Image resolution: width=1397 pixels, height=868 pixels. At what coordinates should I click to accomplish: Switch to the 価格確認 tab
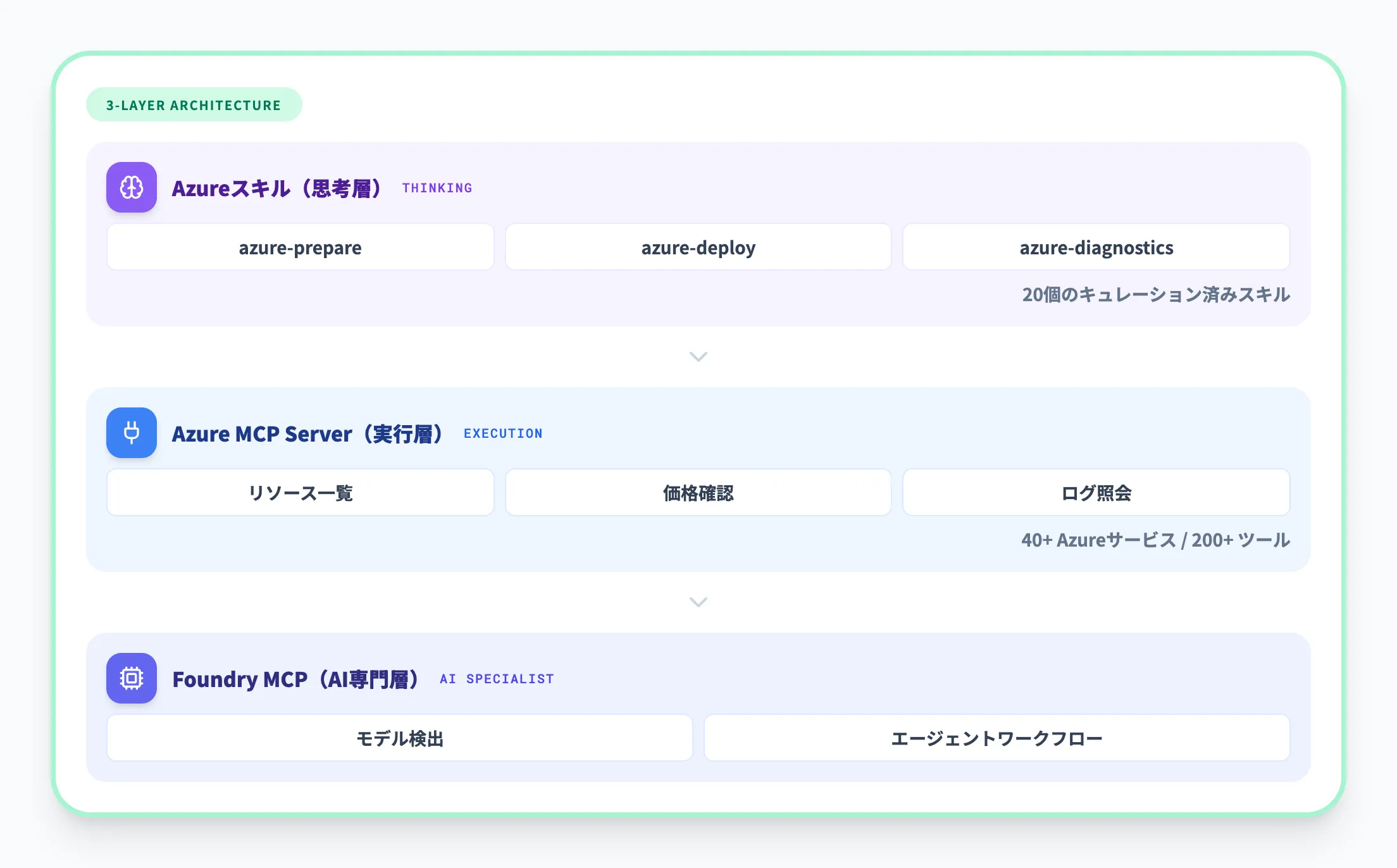[x=698, y=493]
